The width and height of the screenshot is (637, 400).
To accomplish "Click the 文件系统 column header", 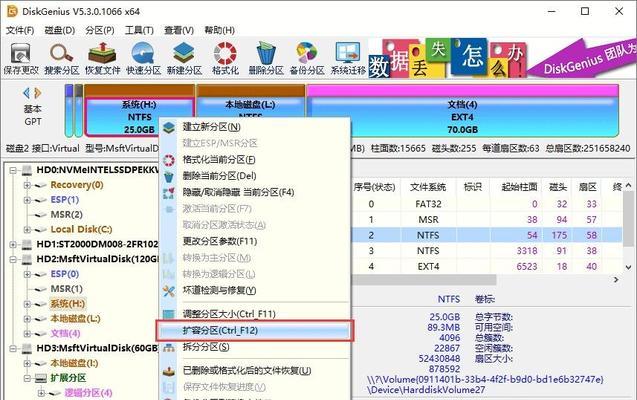I will coord(428,187).
